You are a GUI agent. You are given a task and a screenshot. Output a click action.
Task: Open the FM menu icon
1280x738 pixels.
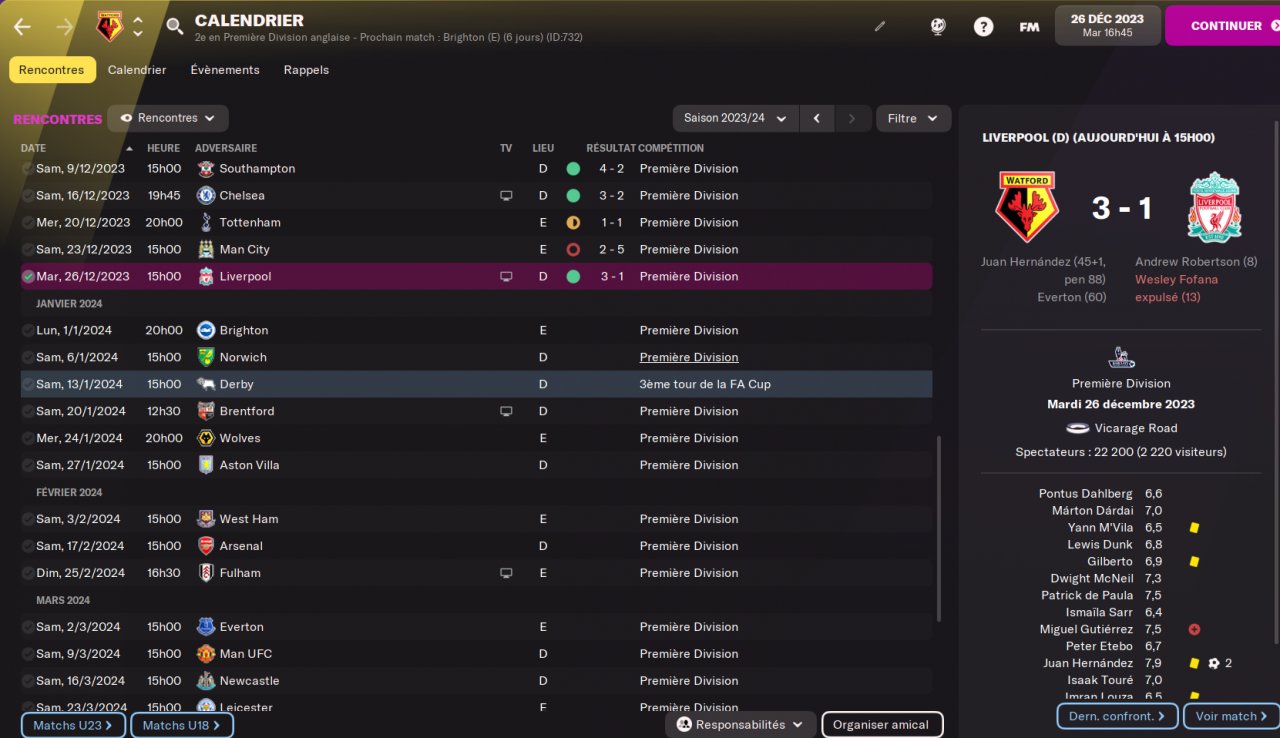pos(1029,27)
